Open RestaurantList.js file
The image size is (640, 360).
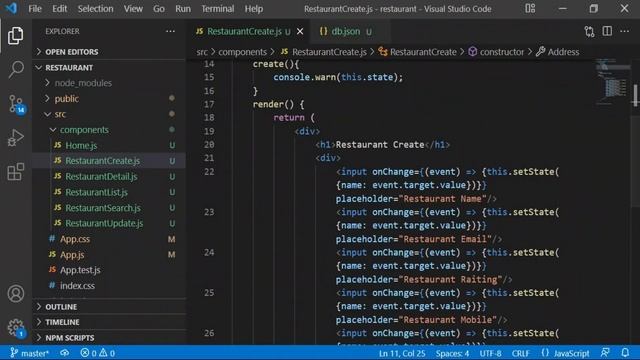(109, 192)
